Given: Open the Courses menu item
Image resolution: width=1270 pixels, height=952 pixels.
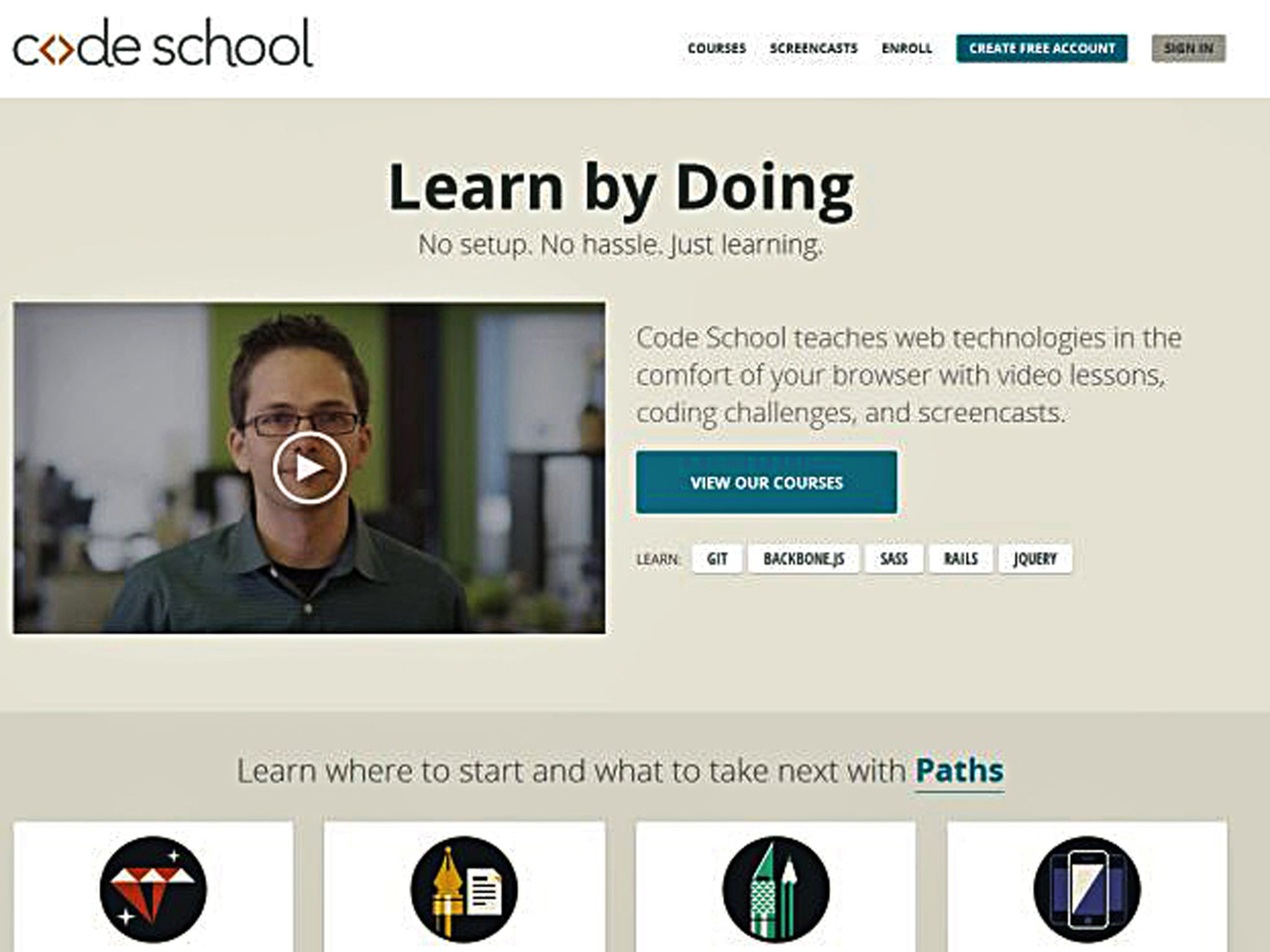Looking at the screenshot, I should click(x=717, y=48).
